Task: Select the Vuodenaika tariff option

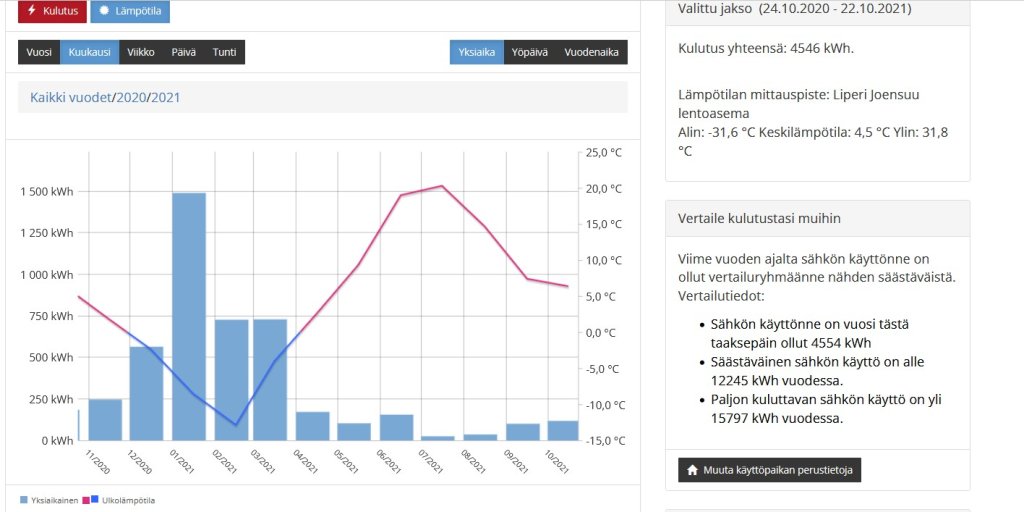Action: coord(591,52)
